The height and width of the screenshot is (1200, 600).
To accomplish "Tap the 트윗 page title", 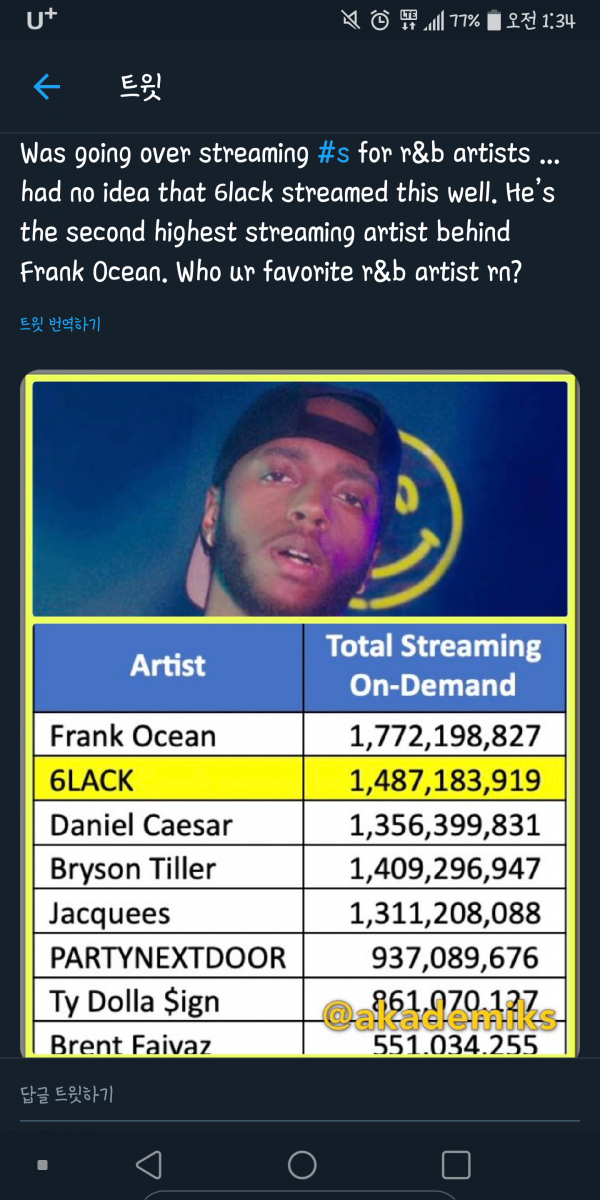I will click(140, 87).
